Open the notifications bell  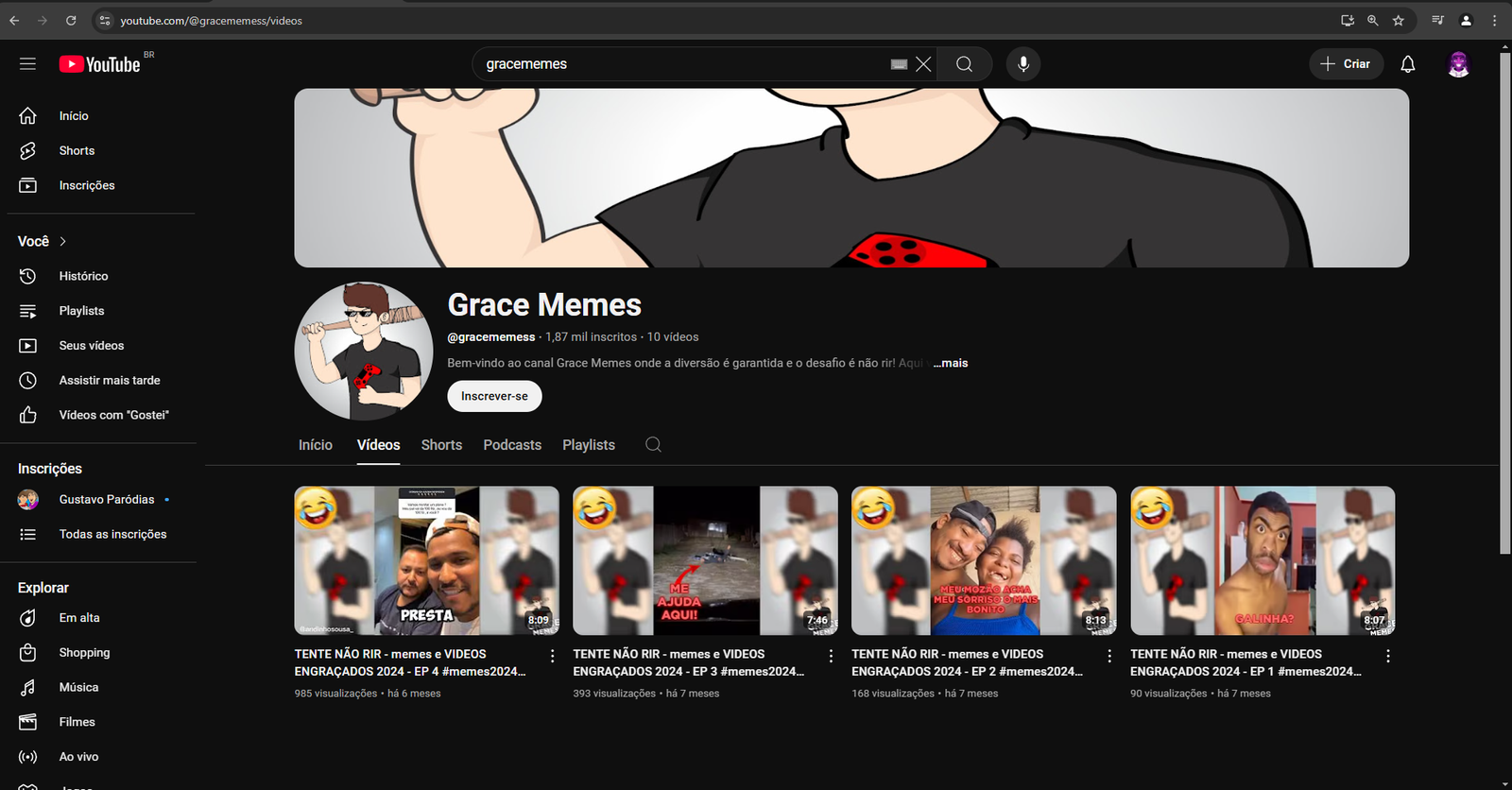click(1408, 64)
